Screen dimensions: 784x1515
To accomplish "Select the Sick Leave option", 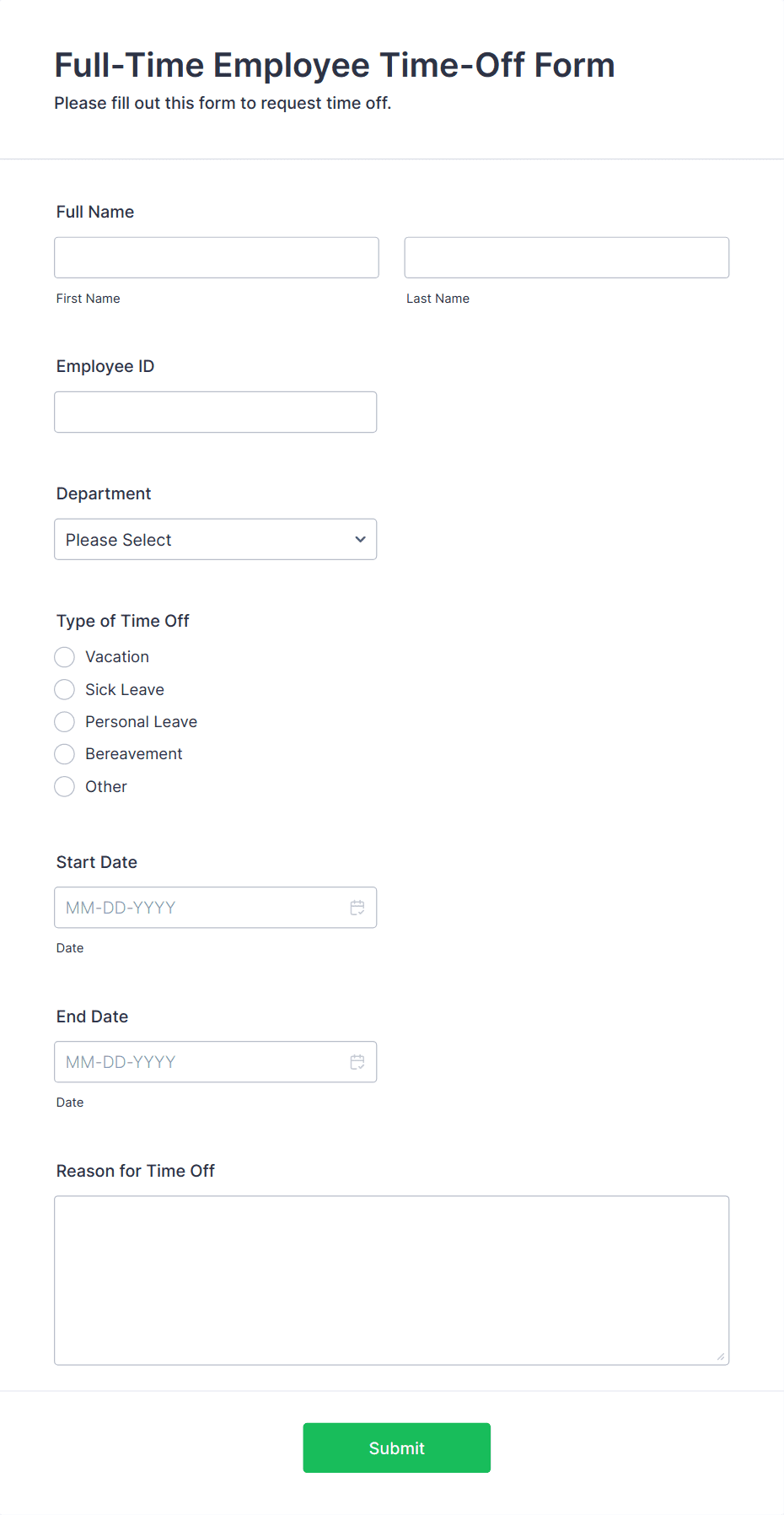I will click(x=64, y=690).
